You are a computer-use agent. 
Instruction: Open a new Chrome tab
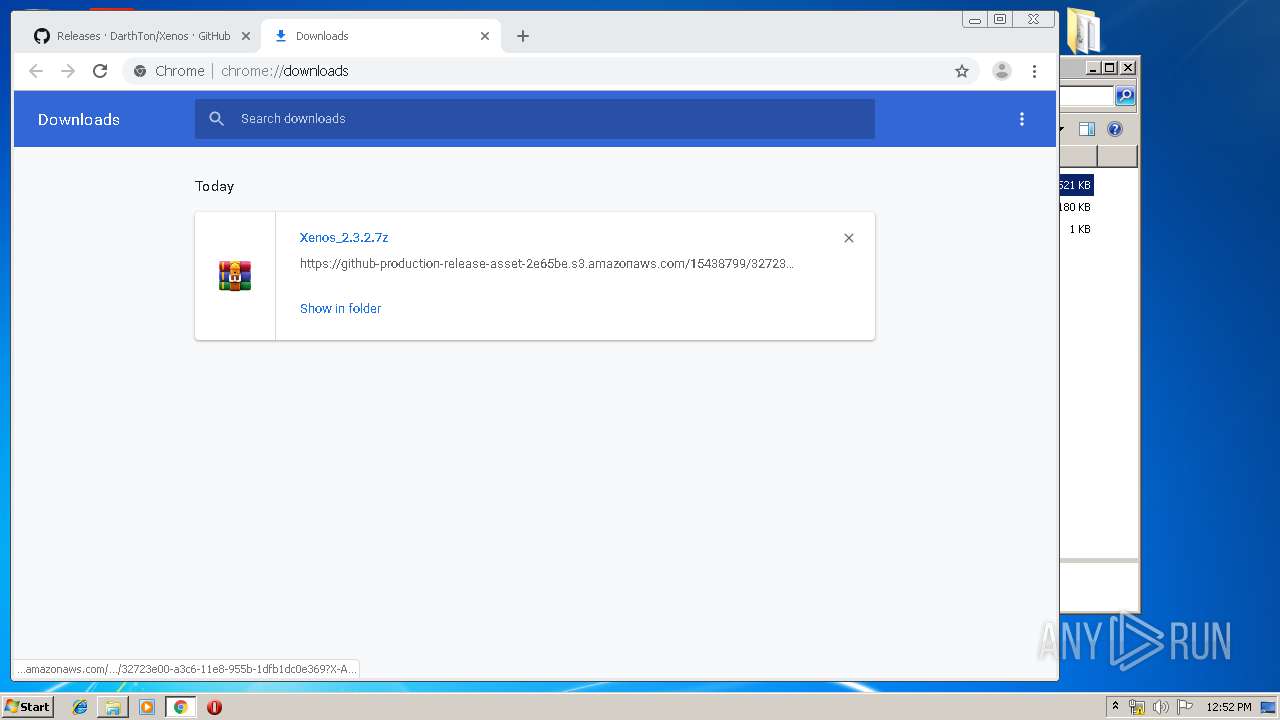tap(522, 36)
